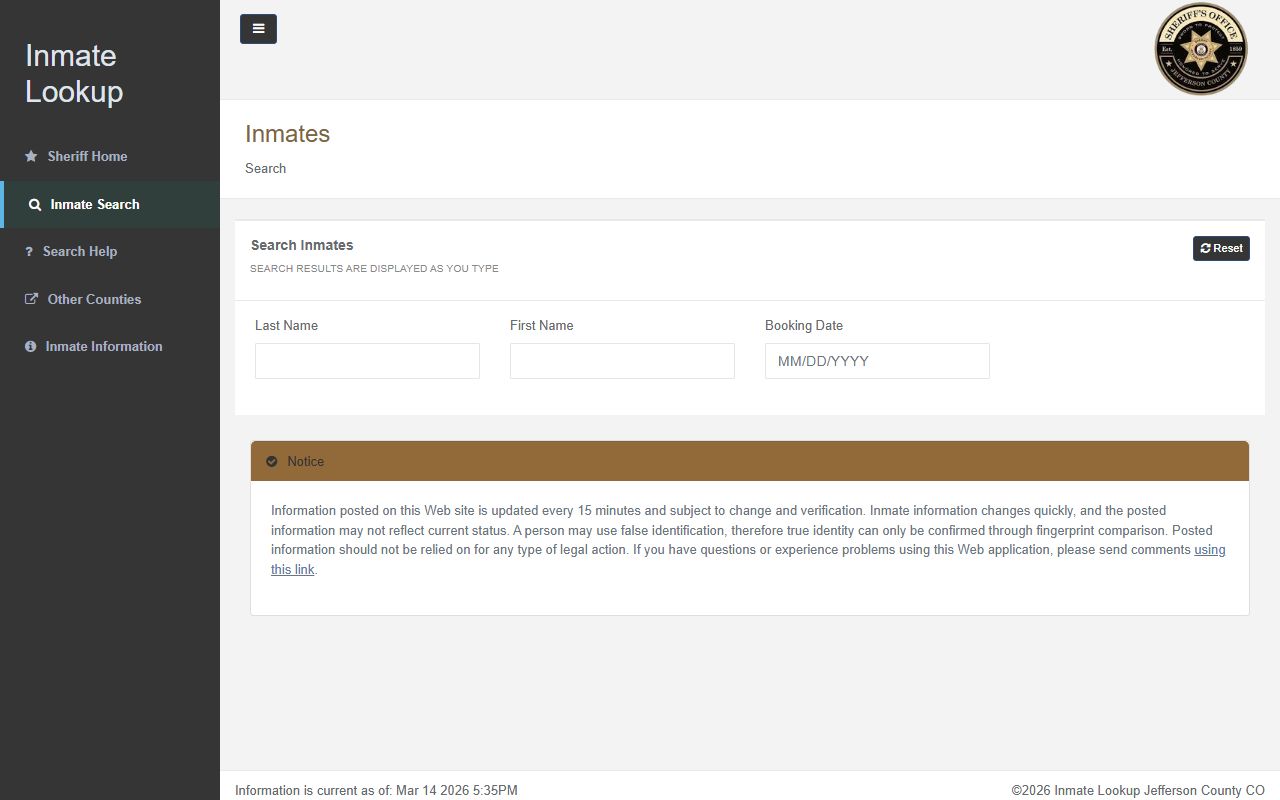This screenshot has width=1280, height=800.
Task: Click the magnifier icon beside Inmate Search
Action: pos(35,205)
